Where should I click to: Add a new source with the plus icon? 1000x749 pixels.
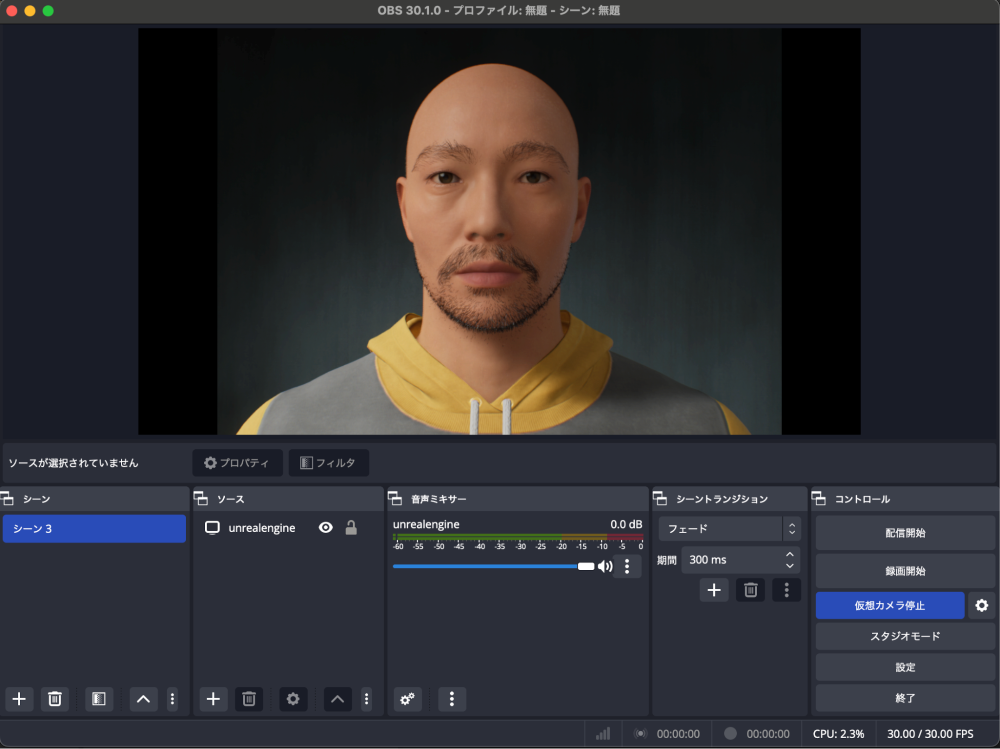coord(213,699)
